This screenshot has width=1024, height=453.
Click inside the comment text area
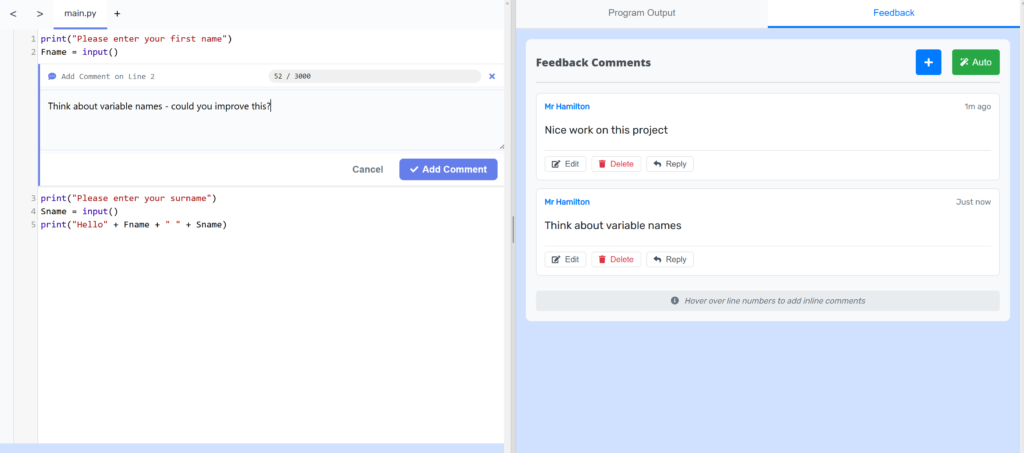pos(270,125)
